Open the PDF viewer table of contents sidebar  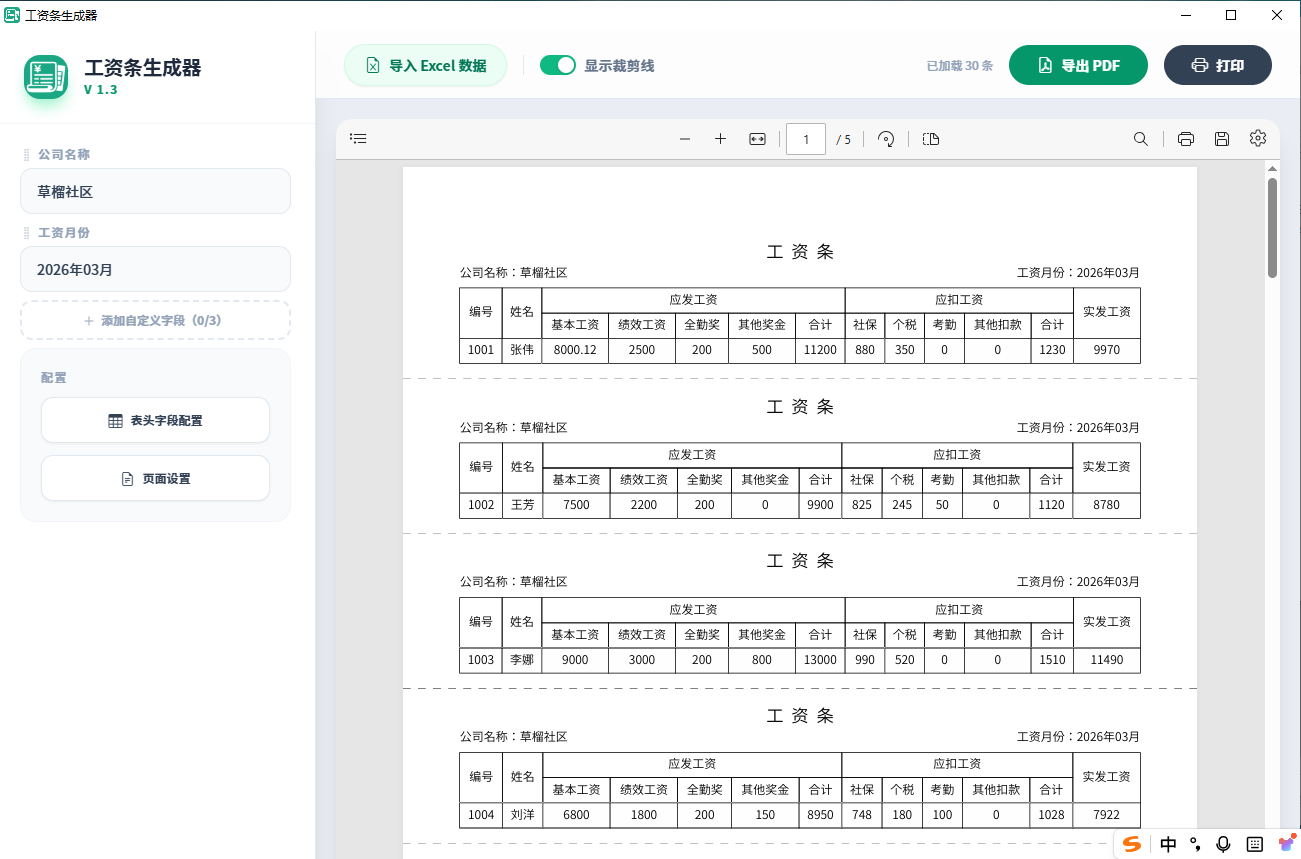(358, 139)
